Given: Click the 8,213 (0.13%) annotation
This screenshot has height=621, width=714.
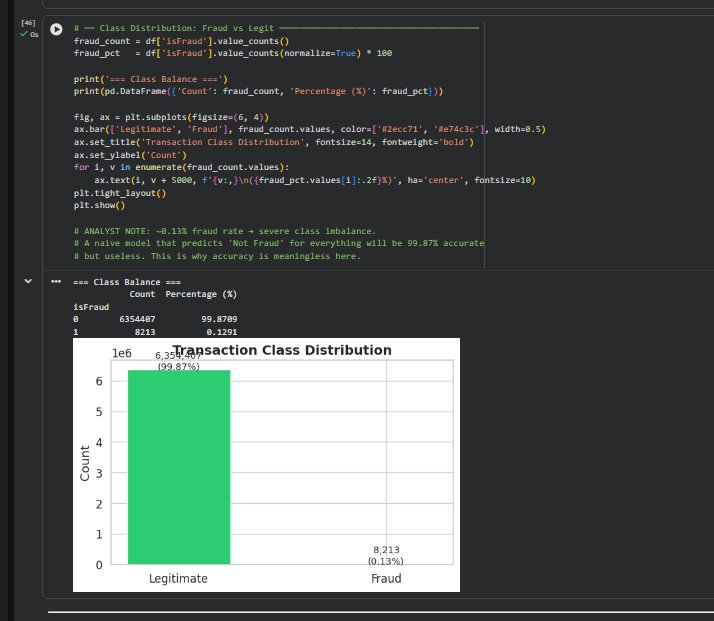Looking at the screenshot, I should pos(386,555).
